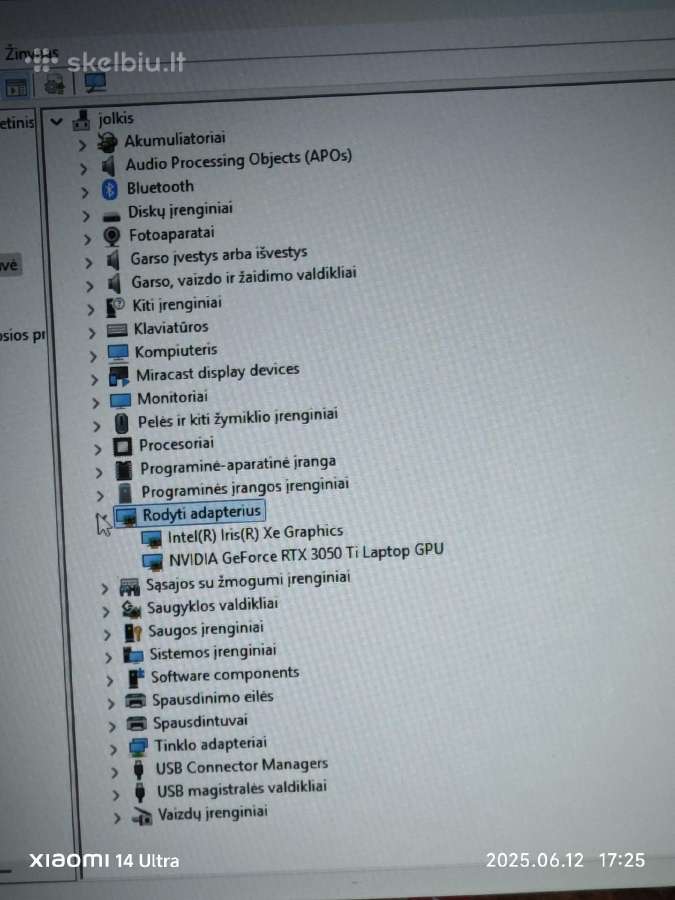The width and height of the screenshot is (675, 900).
Task: Select Garso, vaizdo ir žaidimo valdikliai
Action: pos(243,277)
